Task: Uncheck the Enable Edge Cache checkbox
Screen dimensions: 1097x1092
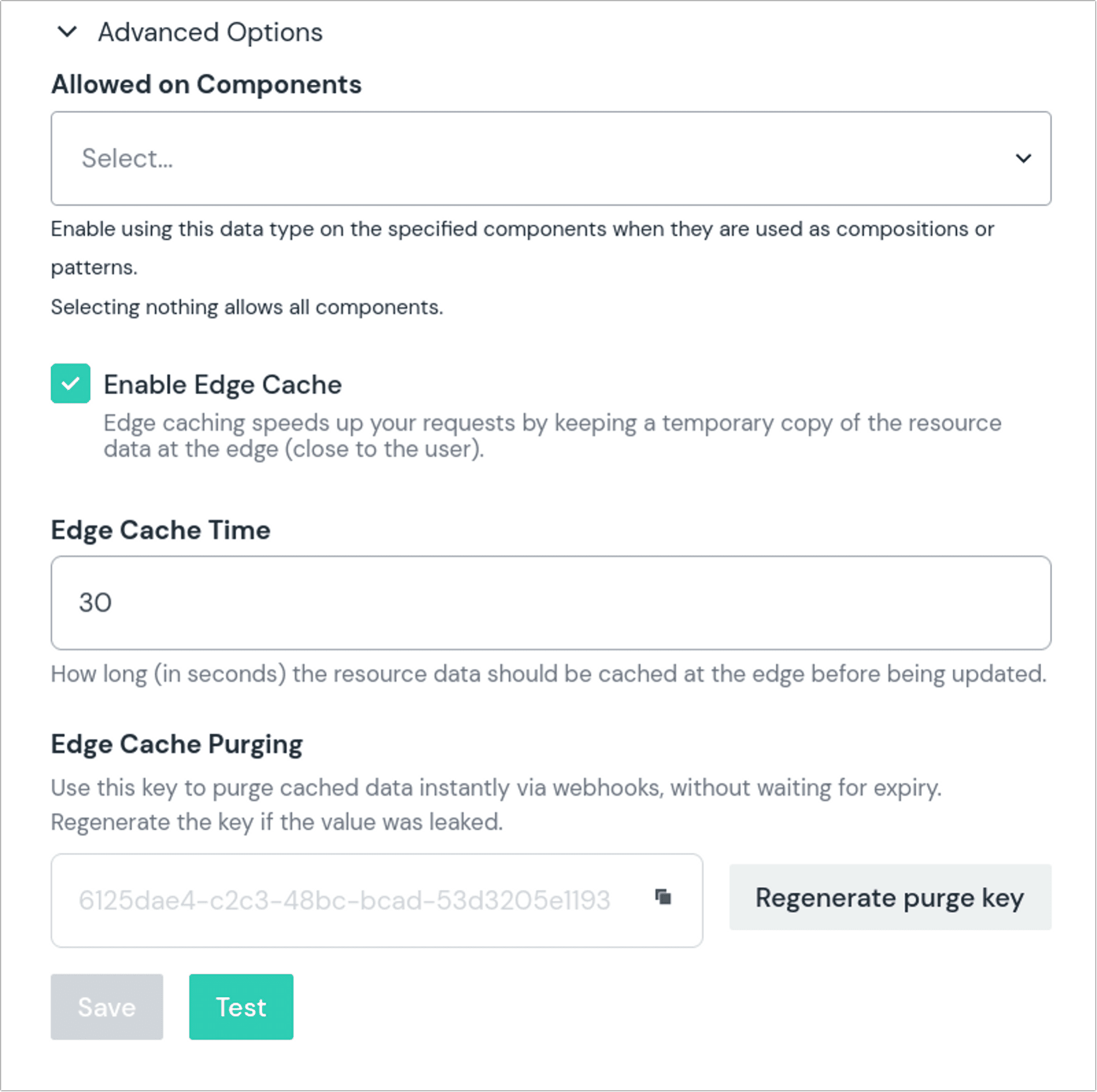Action: click(x=71, y=383)
